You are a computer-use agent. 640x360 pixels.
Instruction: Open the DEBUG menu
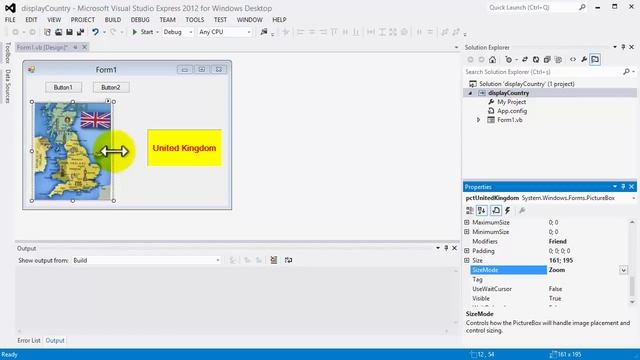click(x=140, y=20)
